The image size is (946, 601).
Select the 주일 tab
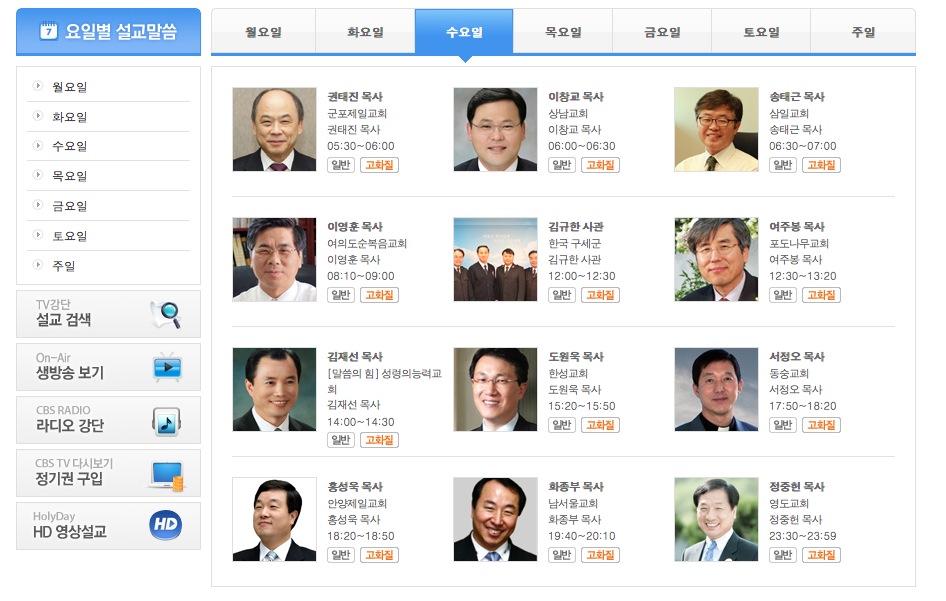coord(863,32)
